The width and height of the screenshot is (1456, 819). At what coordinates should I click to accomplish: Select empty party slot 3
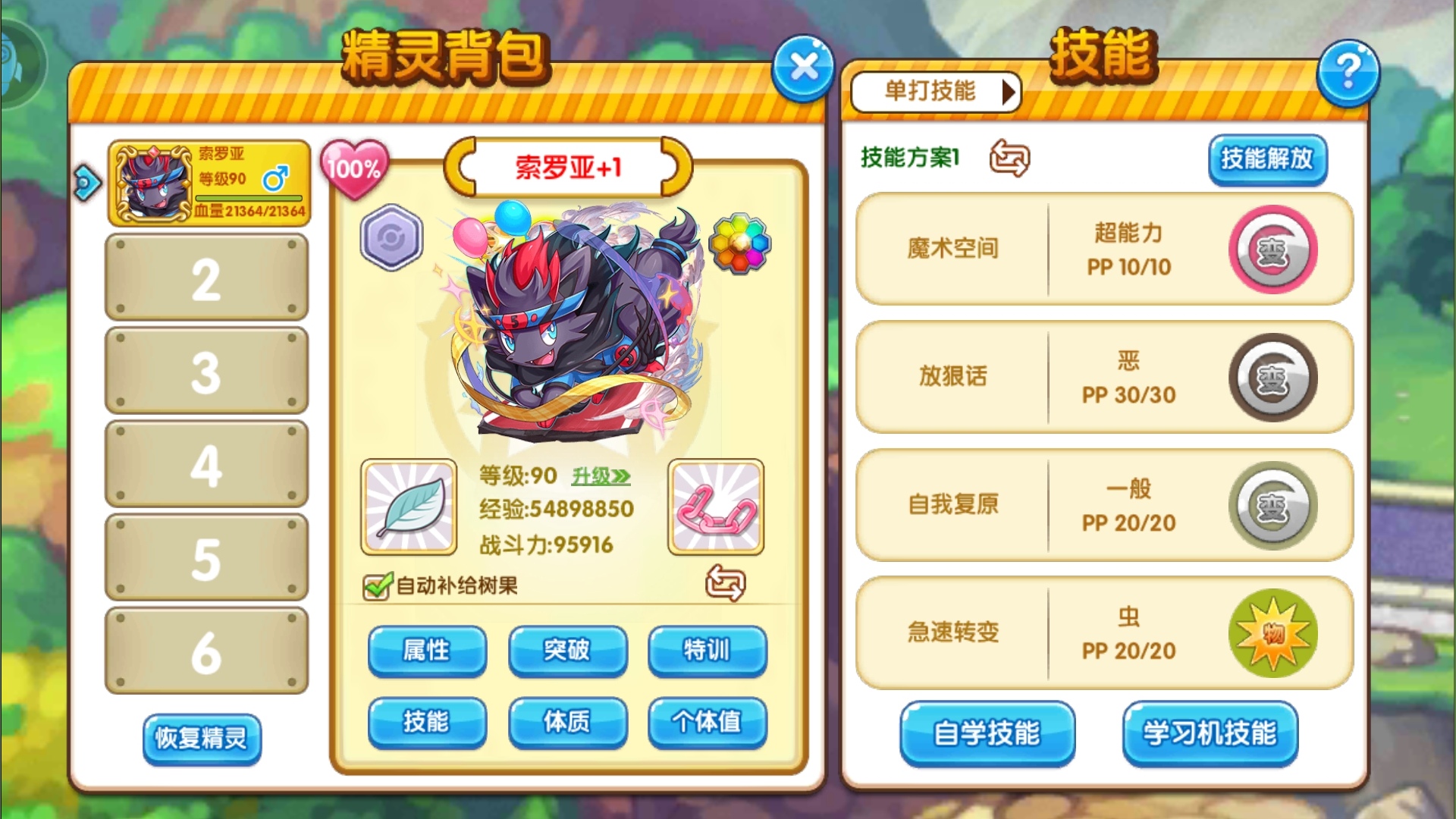pos(206,371)
